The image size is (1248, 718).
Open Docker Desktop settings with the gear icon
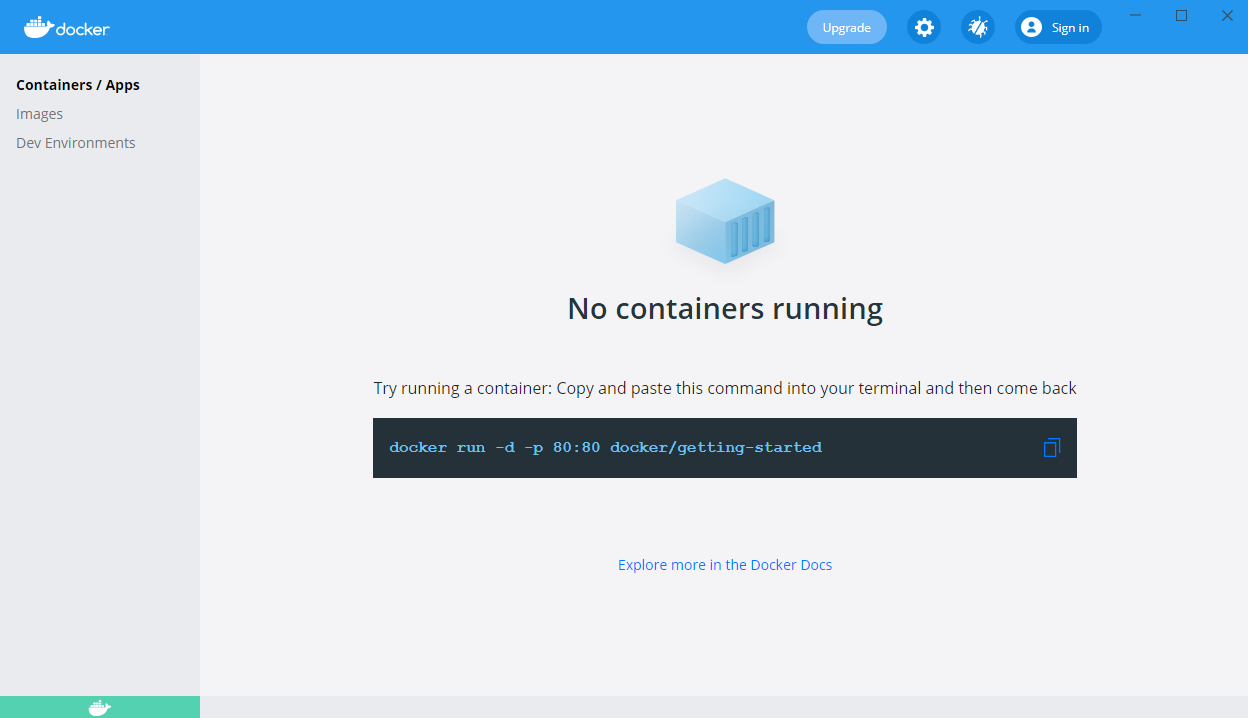coord(923,27)
